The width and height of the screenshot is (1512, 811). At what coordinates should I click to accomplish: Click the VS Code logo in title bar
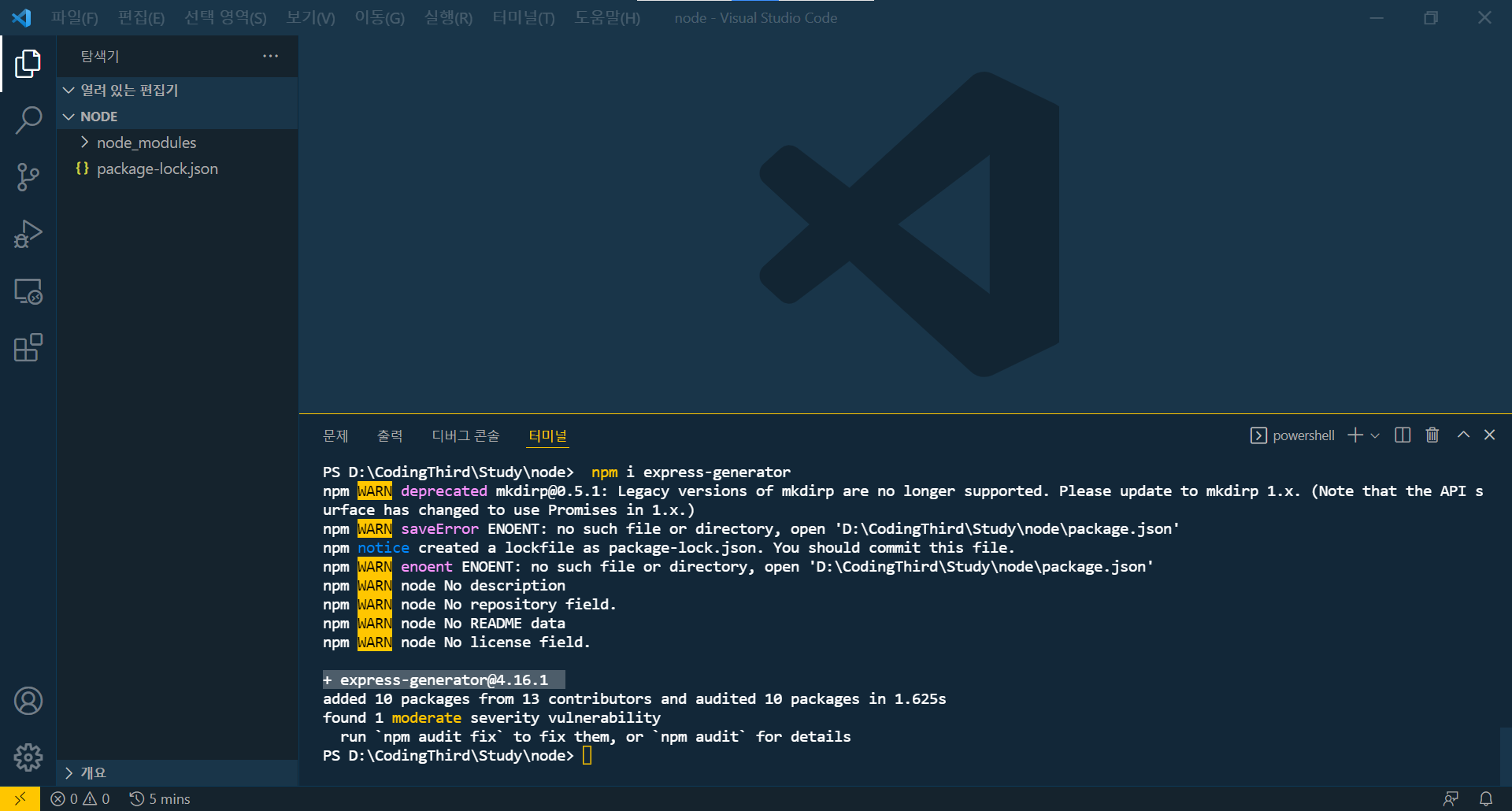tap(21, 17)
